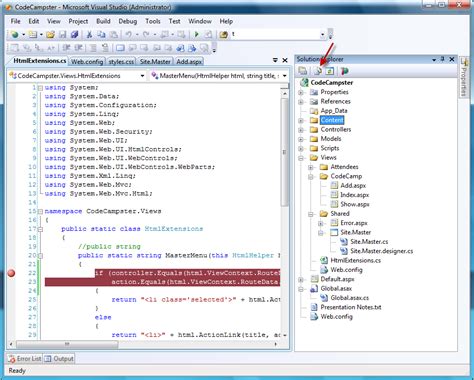Open the Output tab
474x380 pixels.
coord(59,359)
